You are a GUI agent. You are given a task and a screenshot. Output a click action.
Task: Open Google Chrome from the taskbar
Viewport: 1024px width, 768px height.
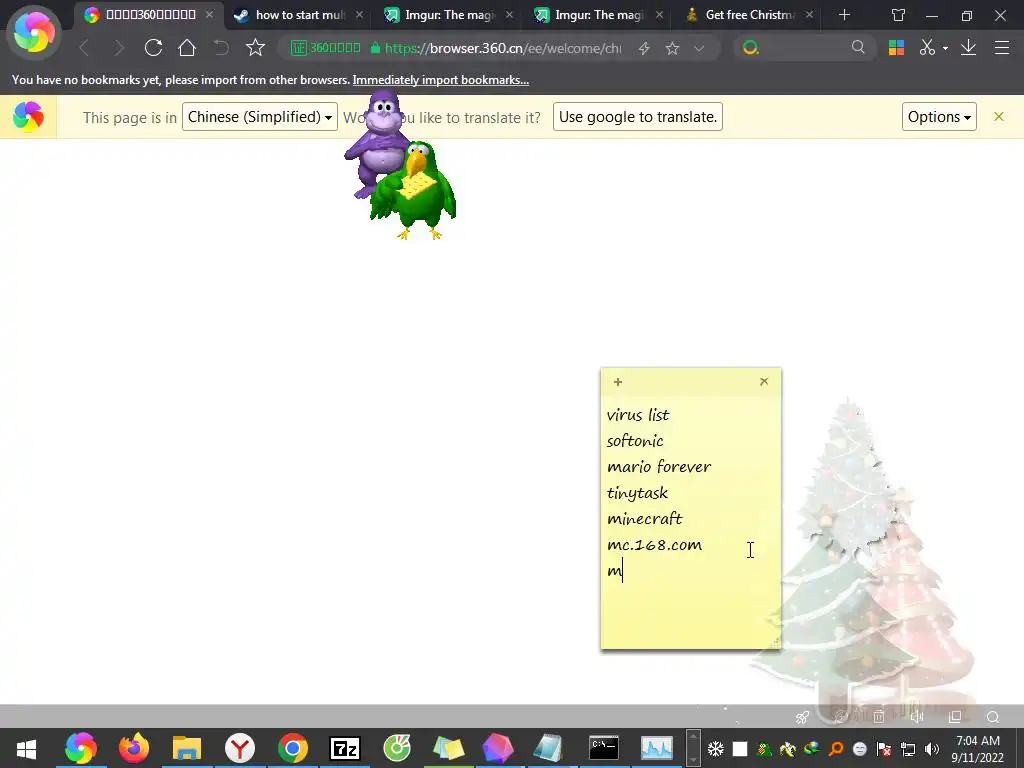pos(293,748)
